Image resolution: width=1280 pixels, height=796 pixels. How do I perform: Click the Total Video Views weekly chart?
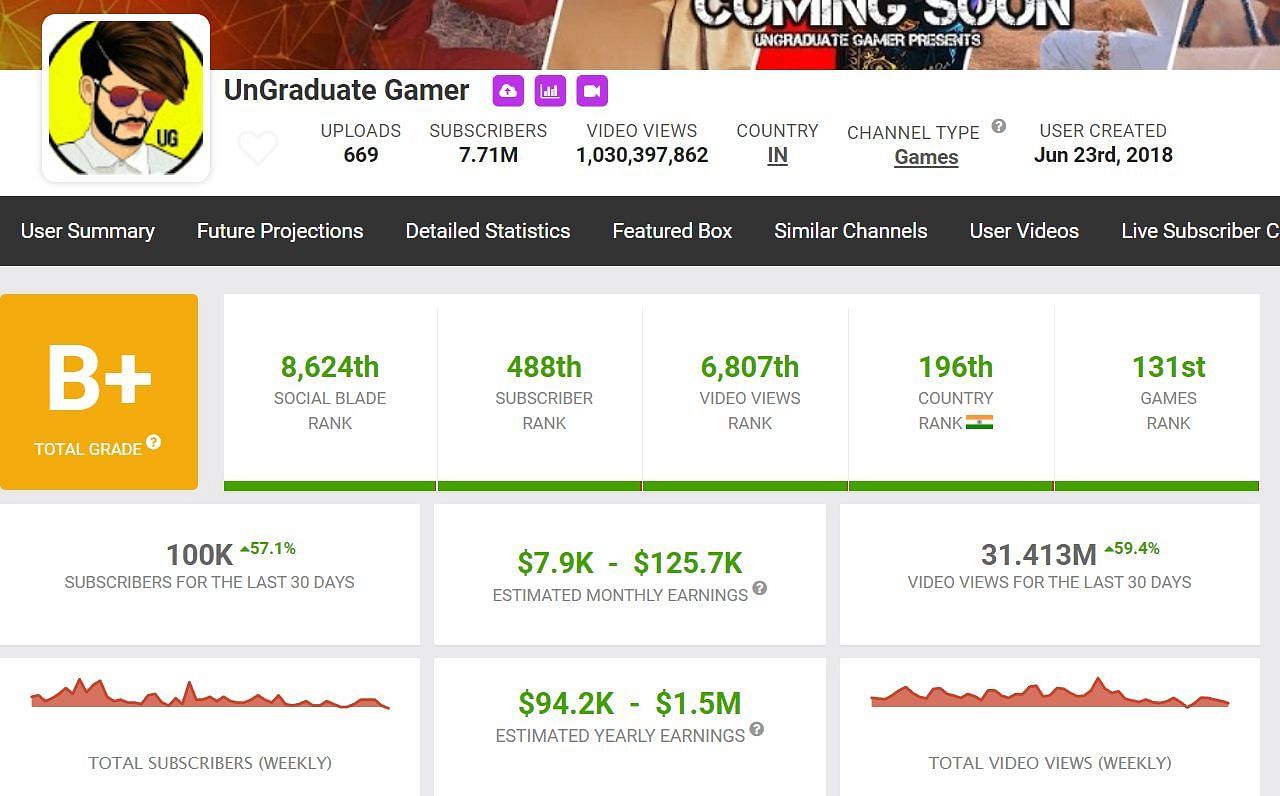click(x=1050, y=693)
